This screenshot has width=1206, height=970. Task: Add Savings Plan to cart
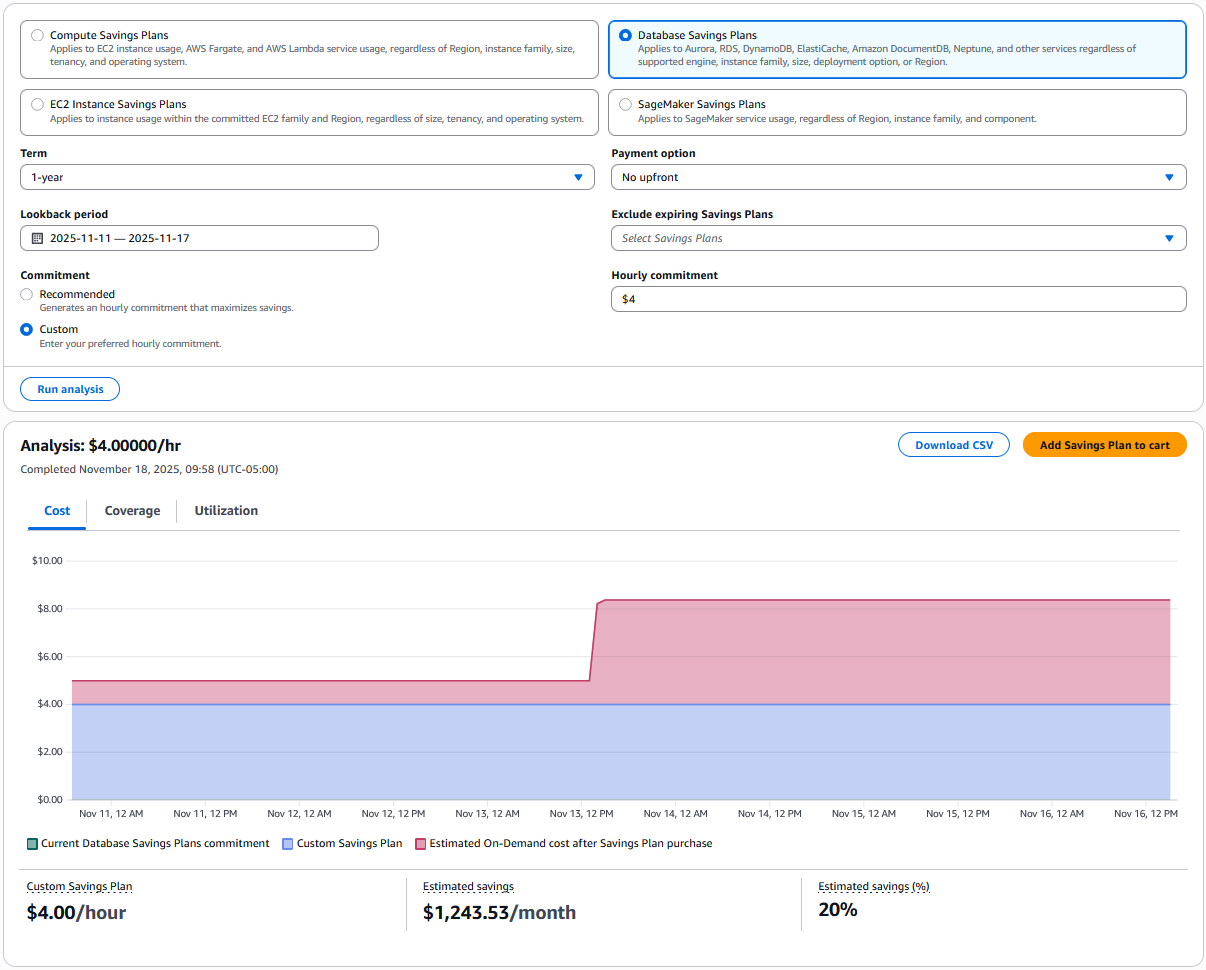pos(1104,444)
